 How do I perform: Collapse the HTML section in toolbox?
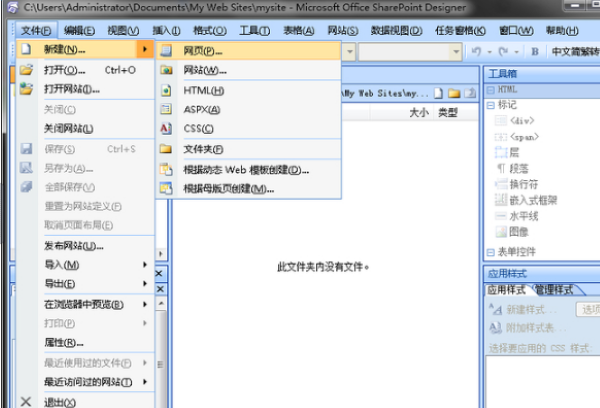click(491, 90)
